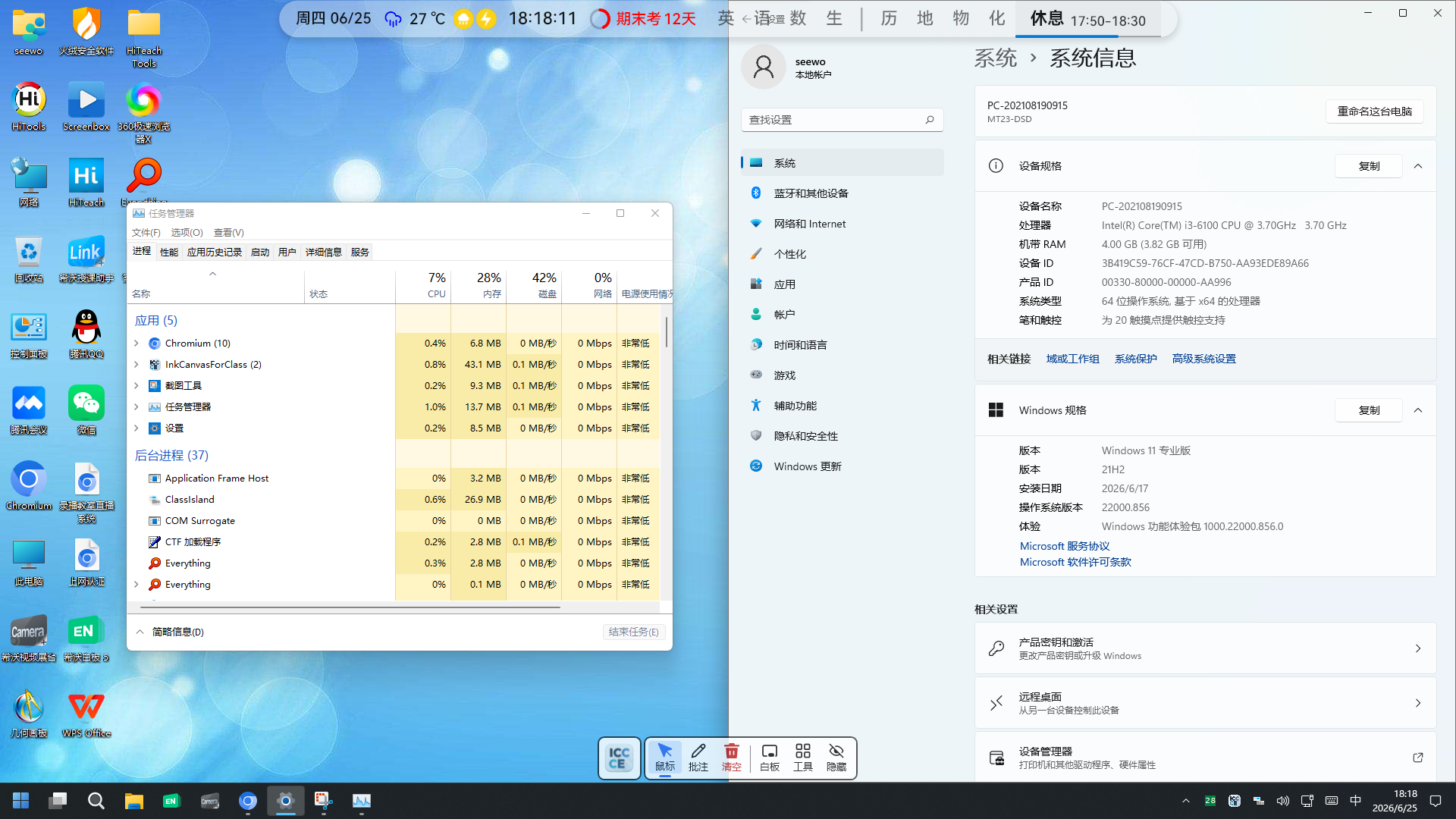Open 个性化 settings page
1456x819 pixels.
(x=842, y=254)
